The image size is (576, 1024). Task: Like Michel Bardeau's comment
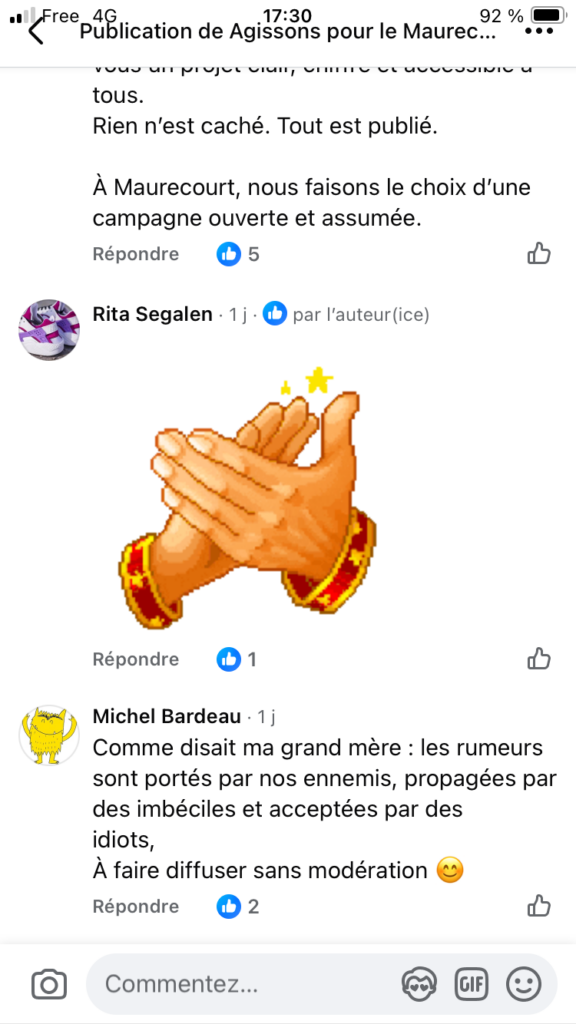point(539,906)
